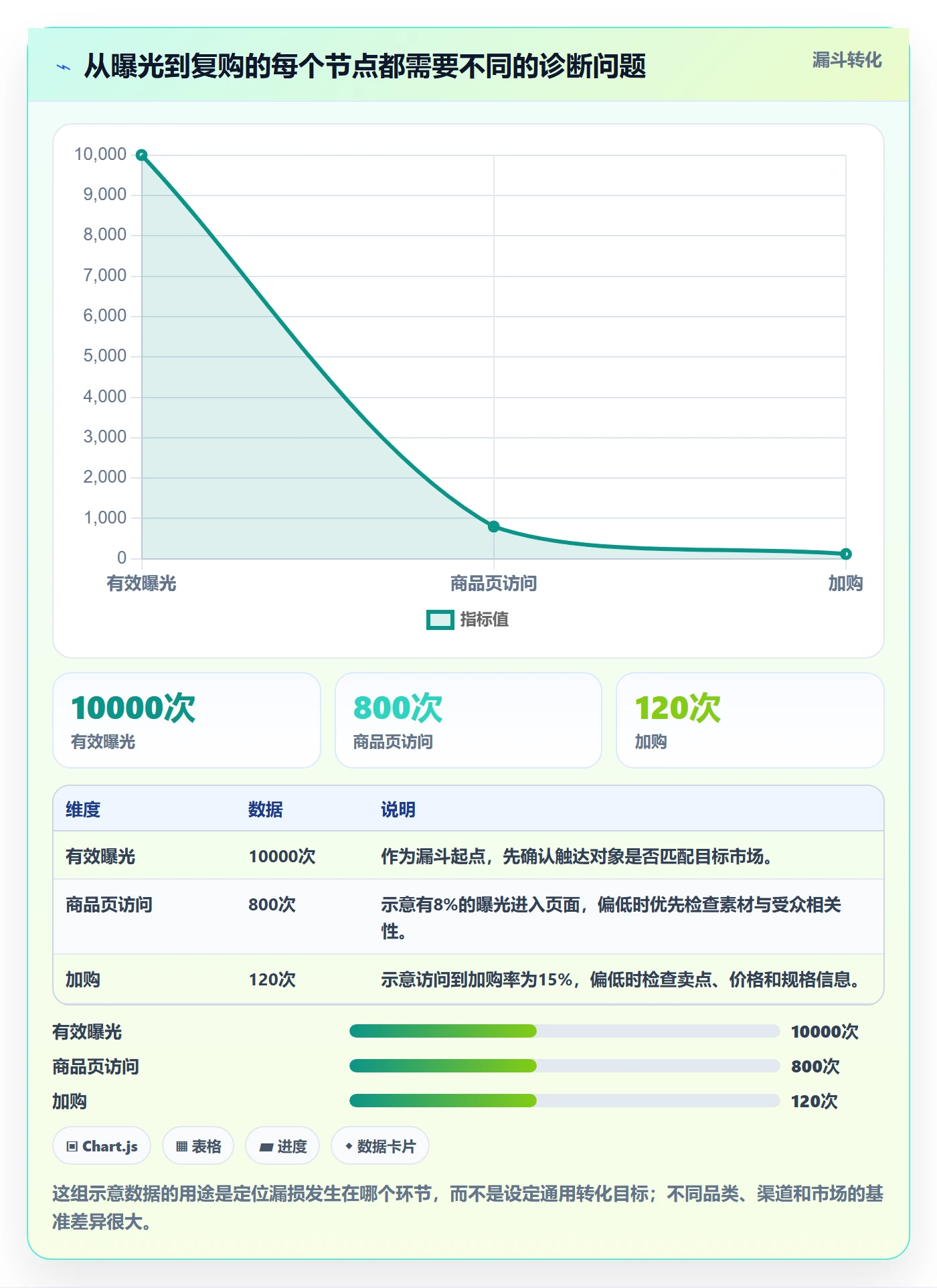
Task: Click the 商品页访问 data point on the chart
Action: click(494, 527)
